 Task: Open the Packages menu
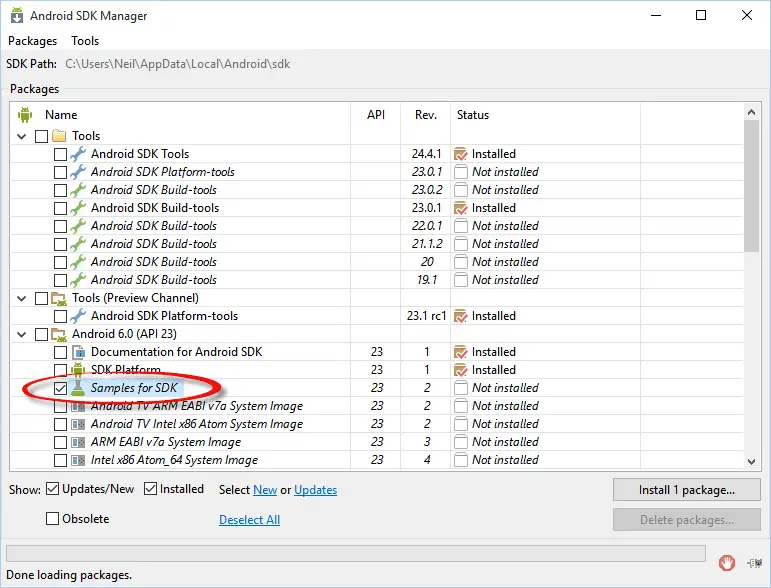32,41
